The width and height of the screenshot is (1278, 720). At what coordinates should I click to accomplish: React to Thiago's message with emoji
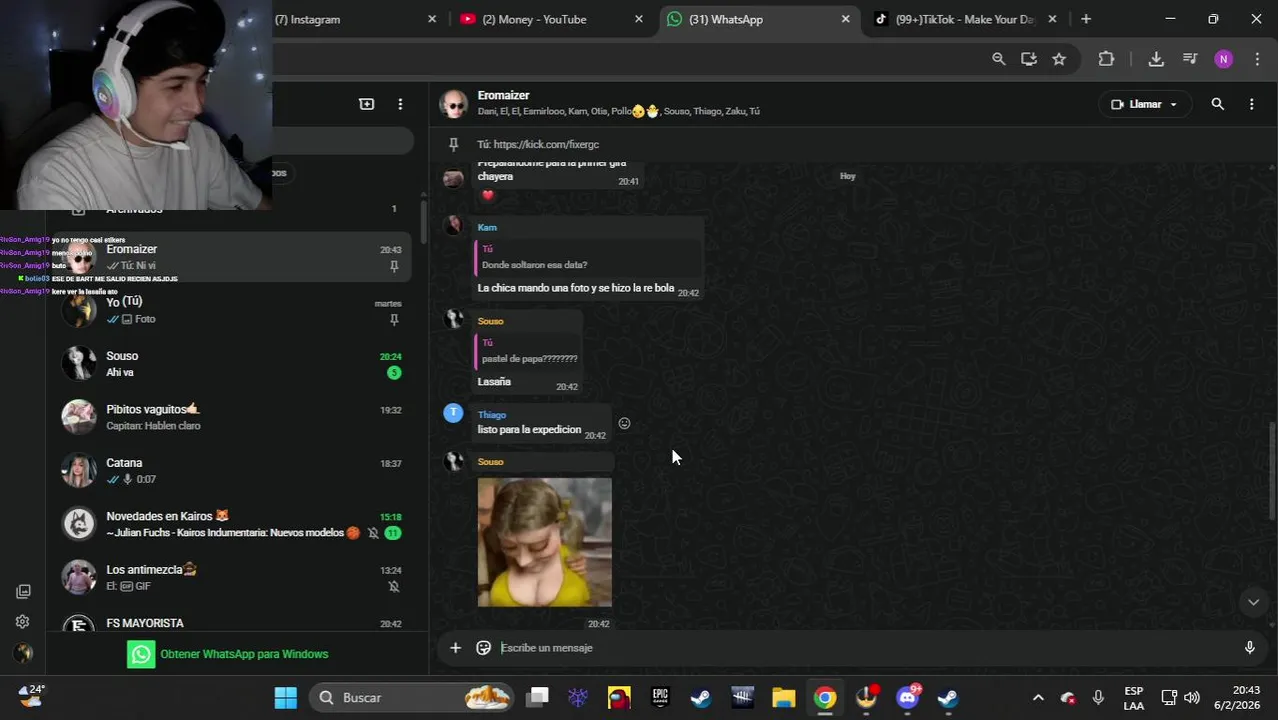coord(624,423)
